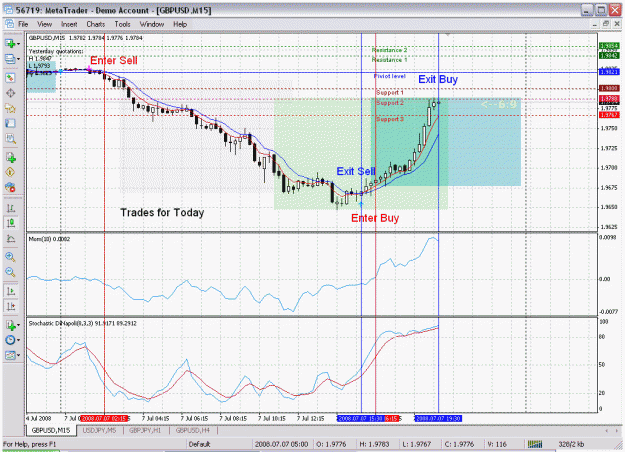Select the GBPUSD,M15 chart tab
This screenshot has width=625, height=452.
pyautogui.click(x=51, y=430)
